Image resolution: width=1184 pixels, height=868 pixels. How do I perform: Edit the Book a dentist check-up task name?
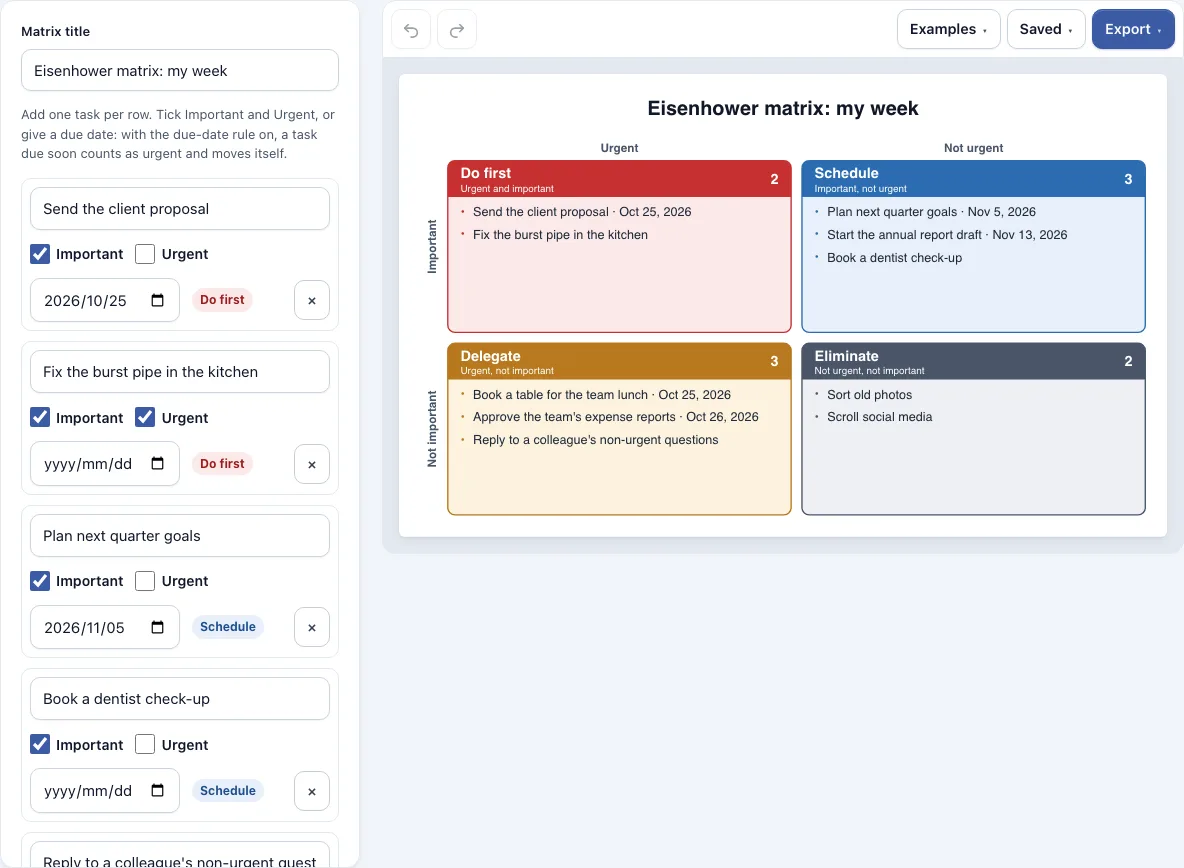180,699
